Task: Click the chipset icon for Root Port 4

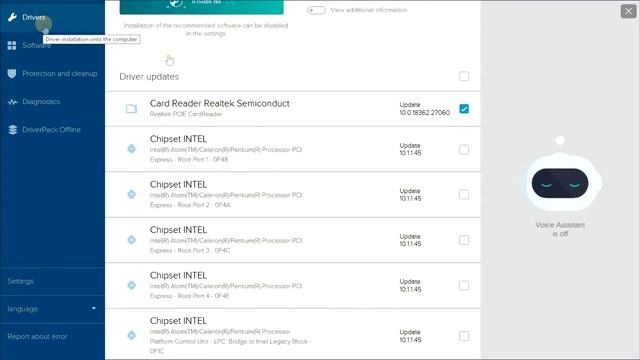Action: (131, 285)
